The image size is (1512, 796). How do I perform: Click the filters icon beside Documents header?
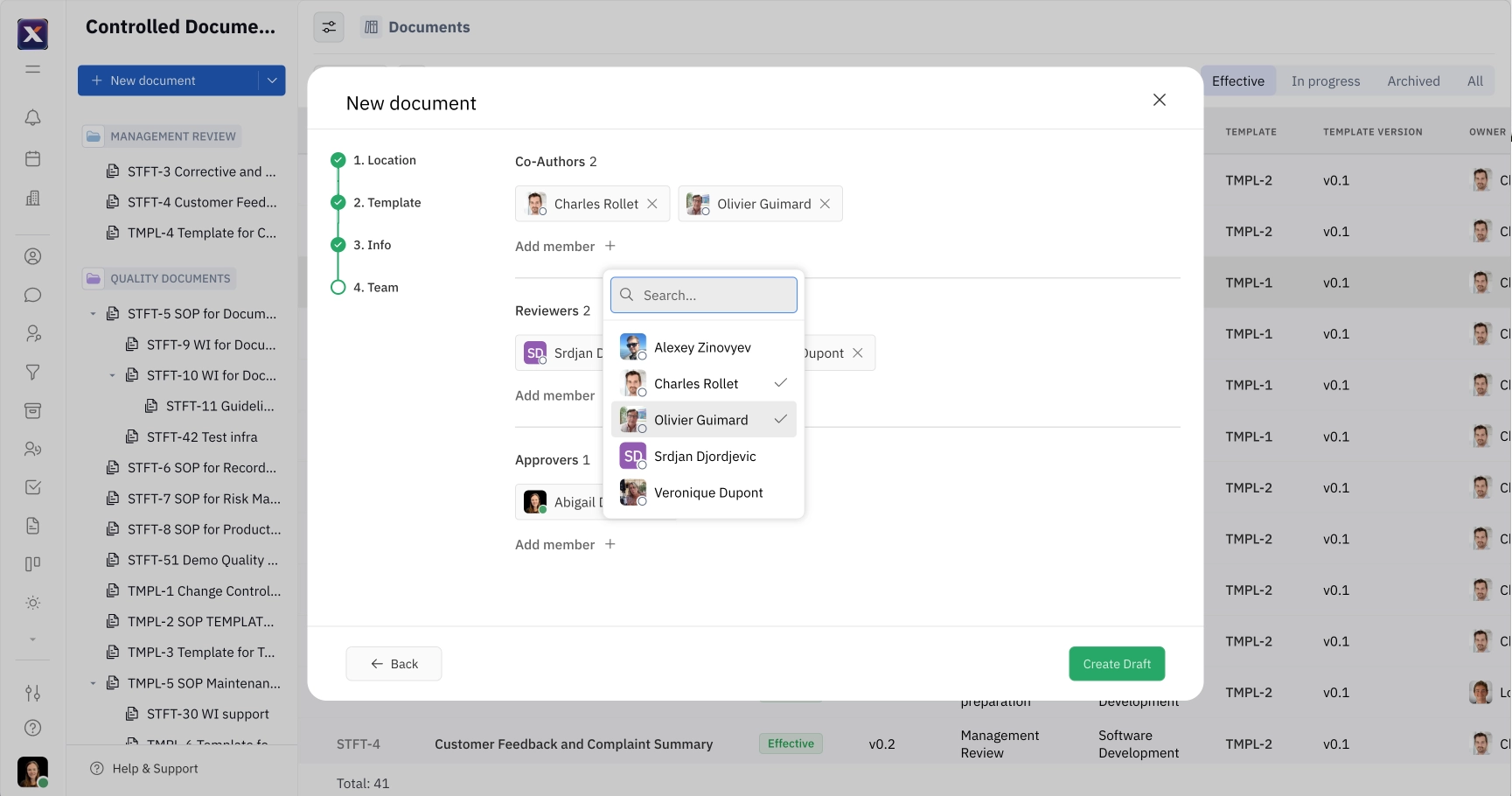tap(328, 27)
